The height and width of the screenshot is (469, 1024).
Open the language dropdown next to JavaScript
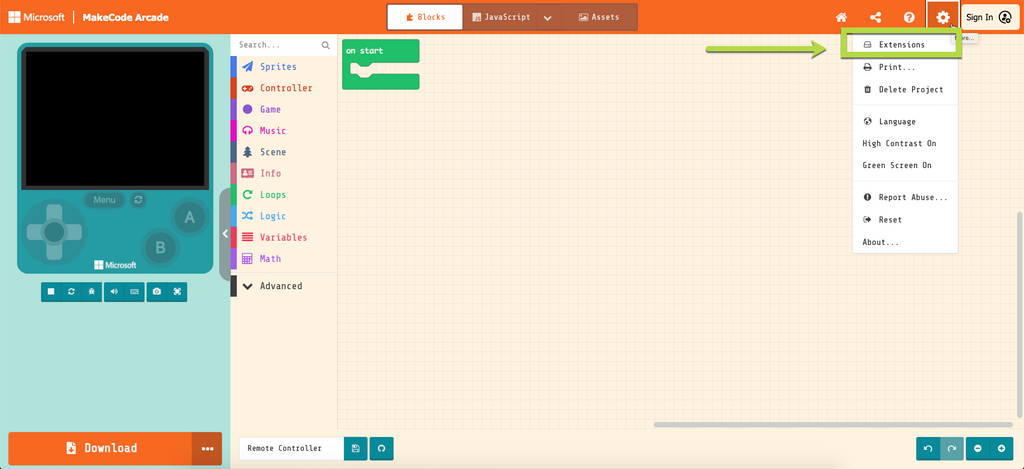click(548, 17)
